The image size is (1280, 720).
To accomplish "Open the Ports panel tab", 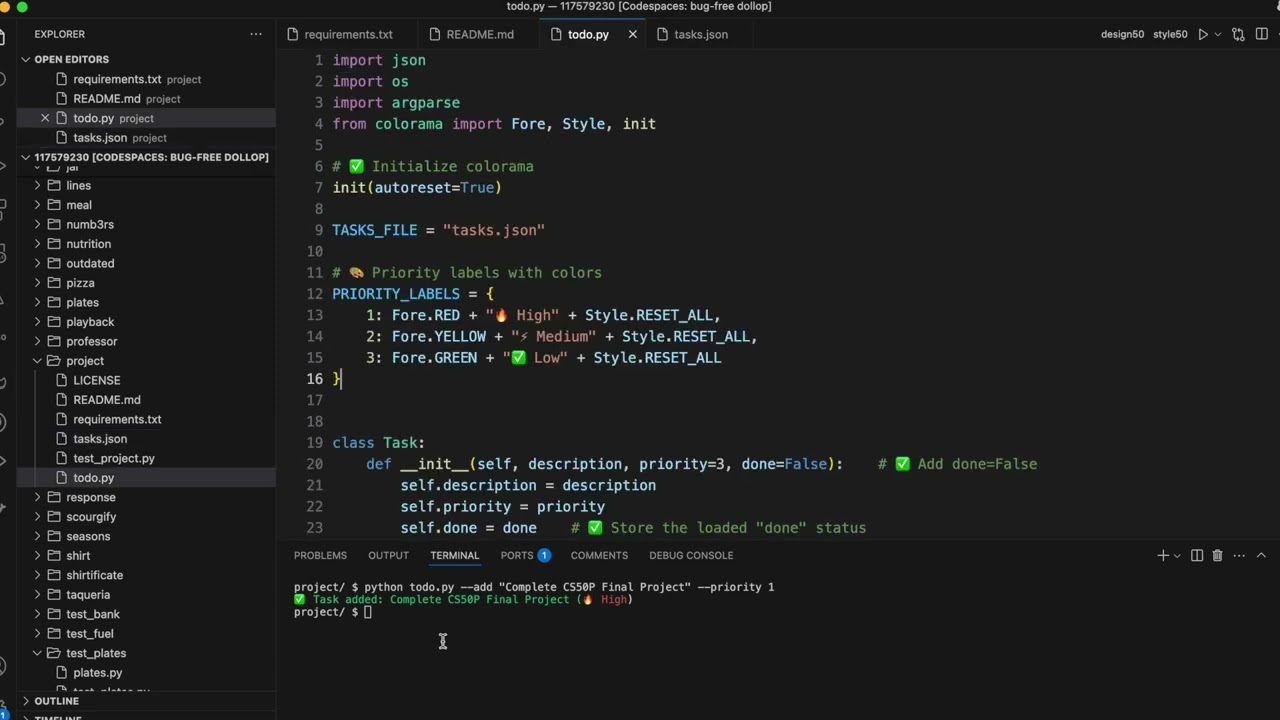I will 525,555.
